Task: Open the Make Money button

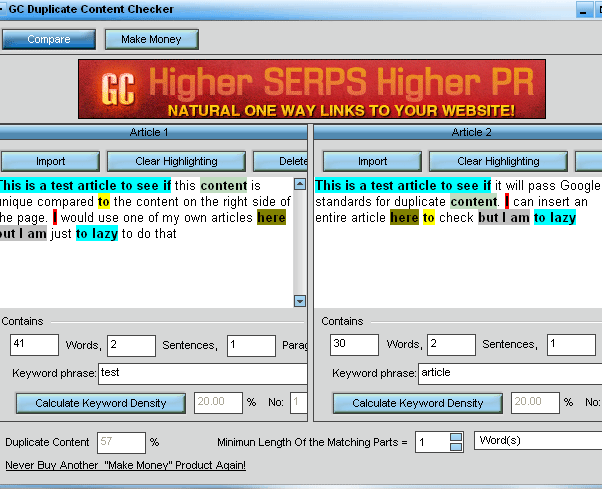Action: (x=152, y=40)
